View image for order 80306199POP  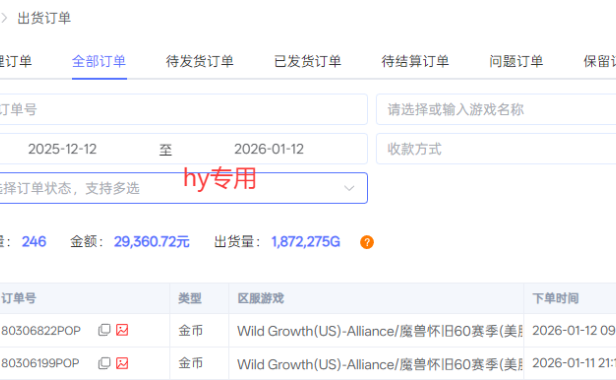pos(122,363)
